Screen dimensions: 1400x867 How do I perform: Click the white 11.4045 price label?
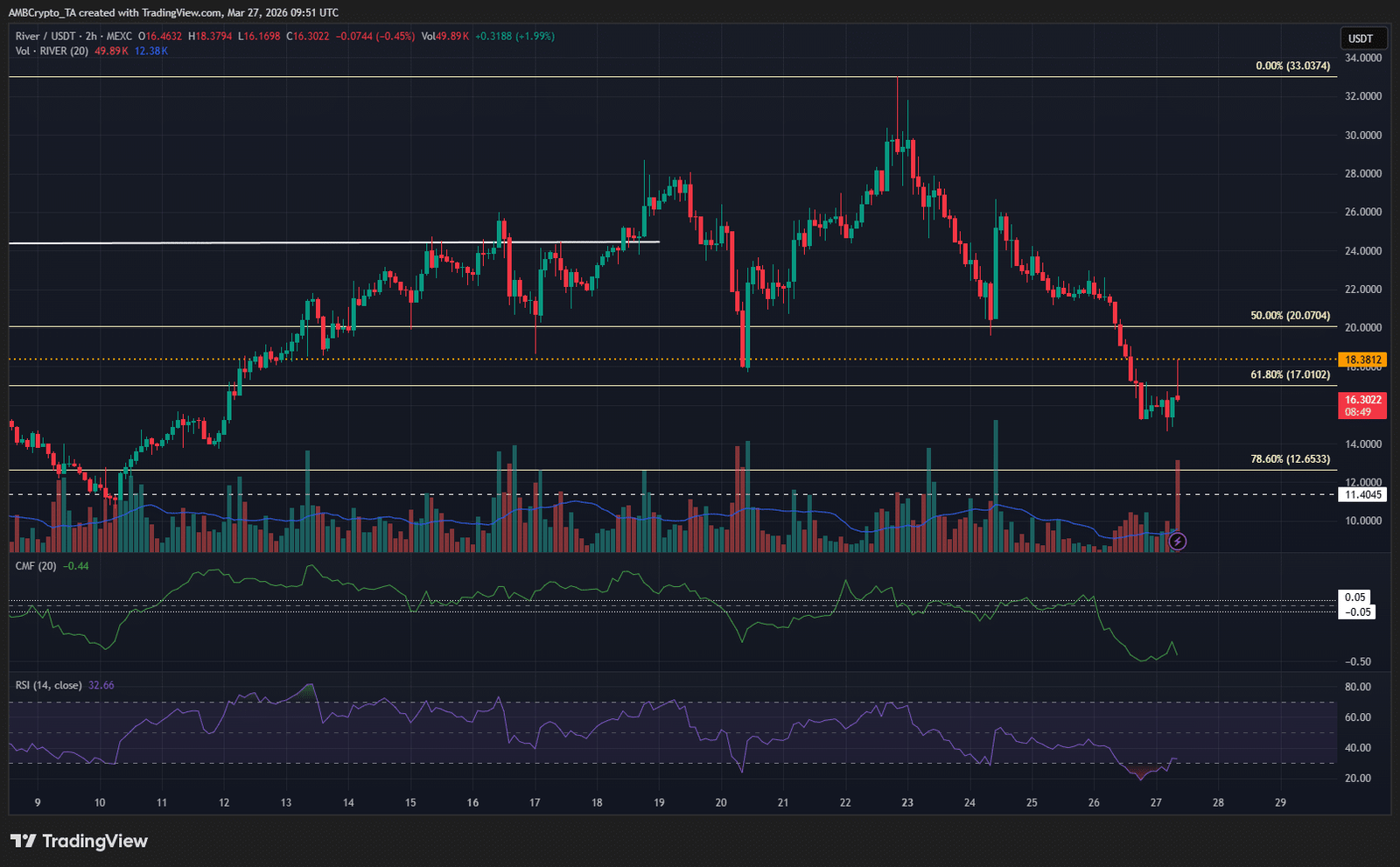1362,494
